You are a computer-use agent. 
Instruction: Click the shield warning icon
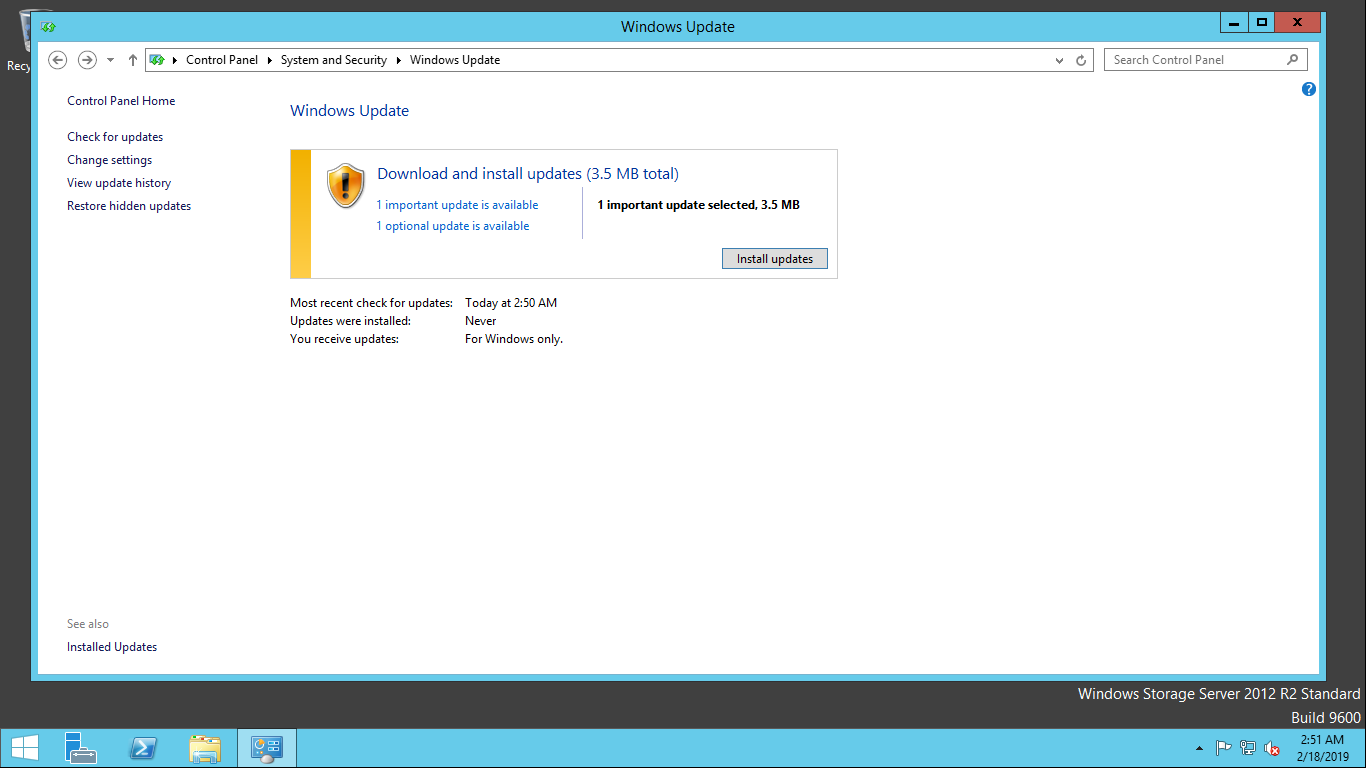click(x=345, y=186)
